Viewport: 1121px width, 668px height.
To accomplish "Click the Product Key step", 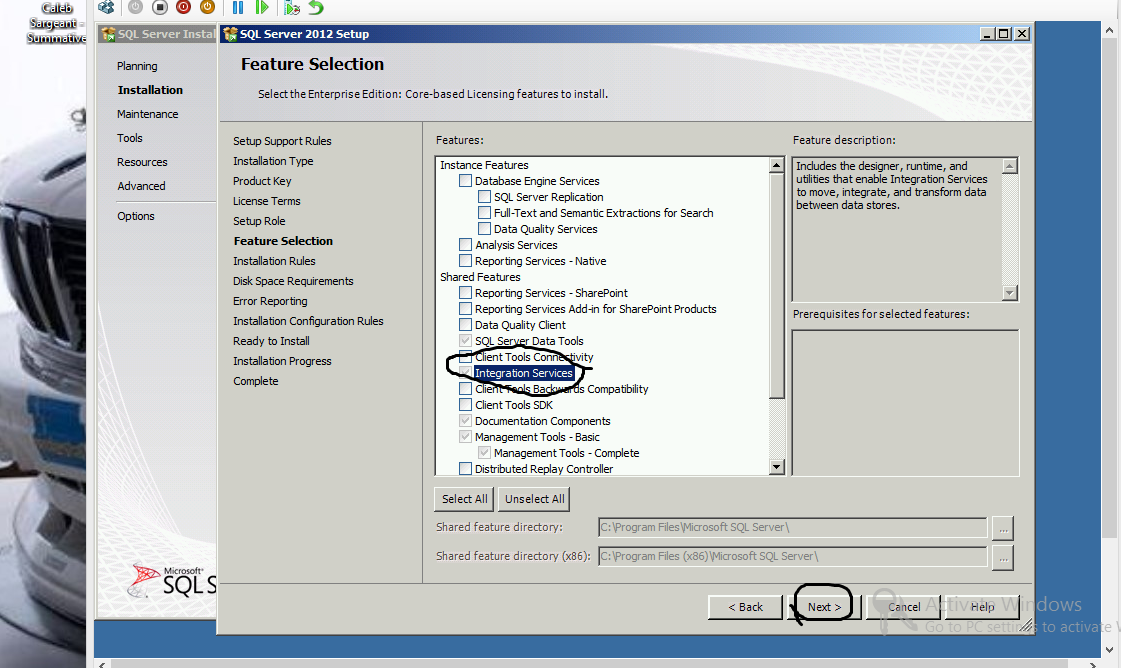I will pos(262,181).
